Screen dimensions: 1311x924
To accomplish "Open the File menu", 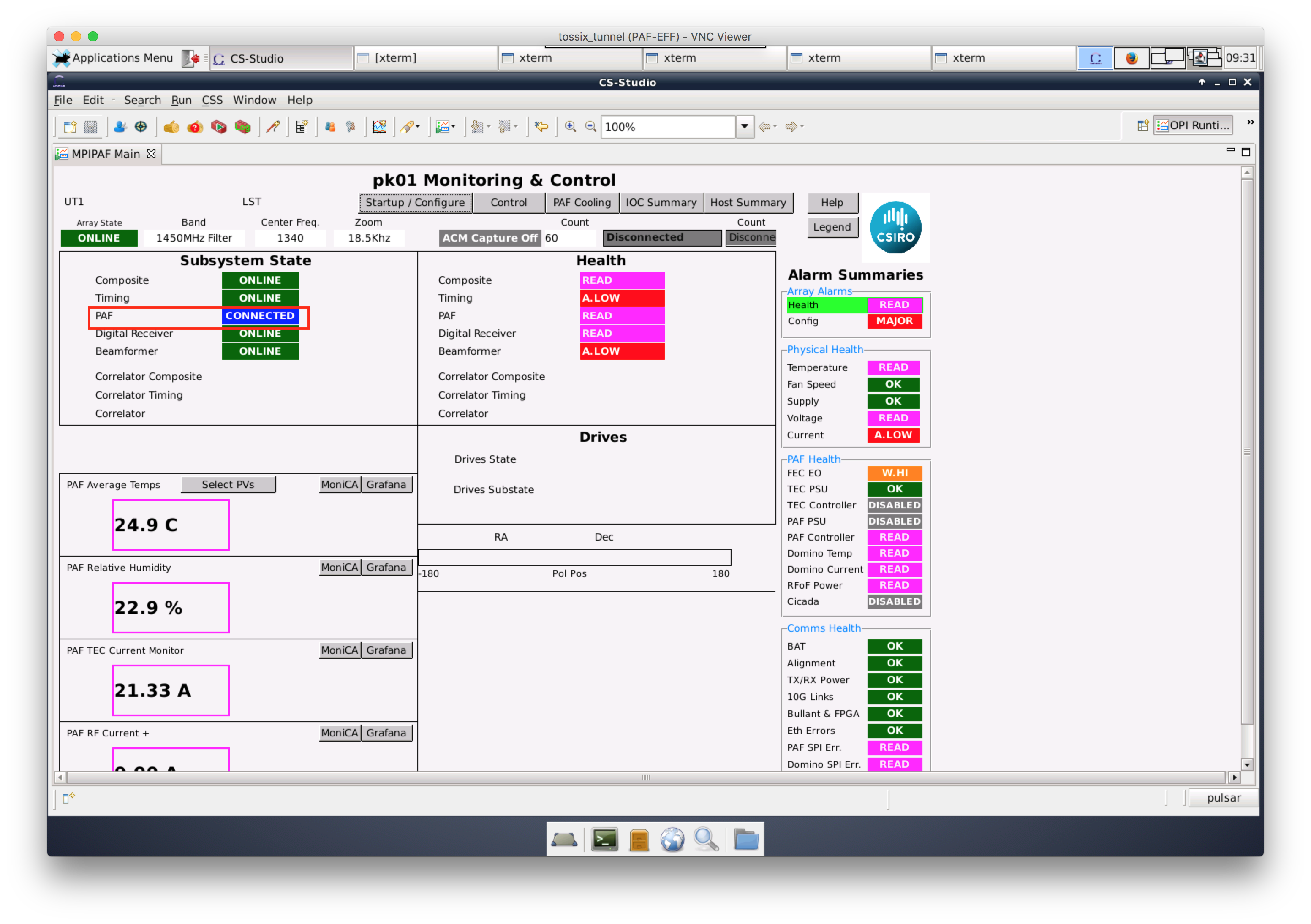I will pyautogui.click(x=63, y=100).
